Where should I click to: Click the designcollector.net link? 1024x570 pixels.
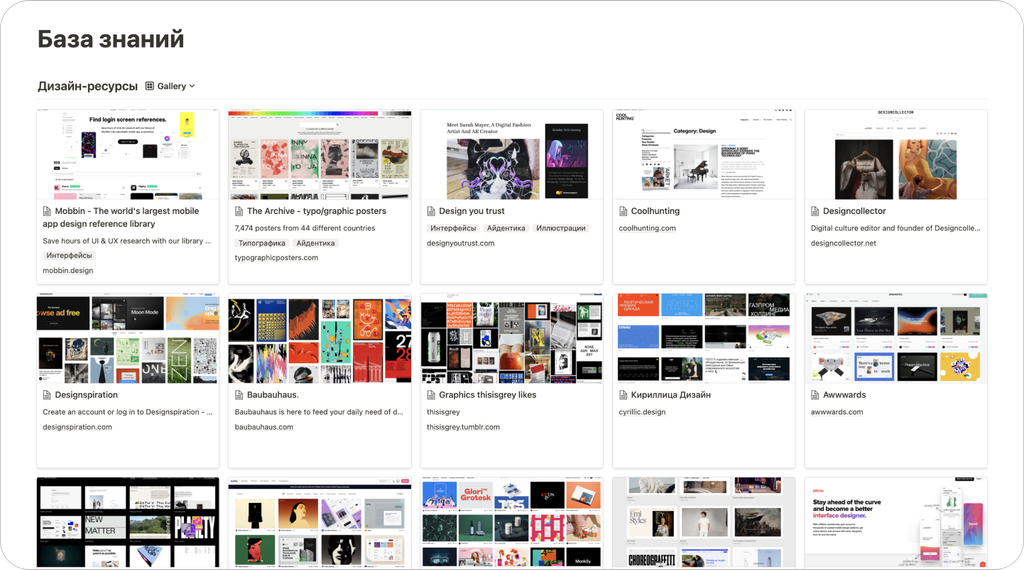coord(843,243)
